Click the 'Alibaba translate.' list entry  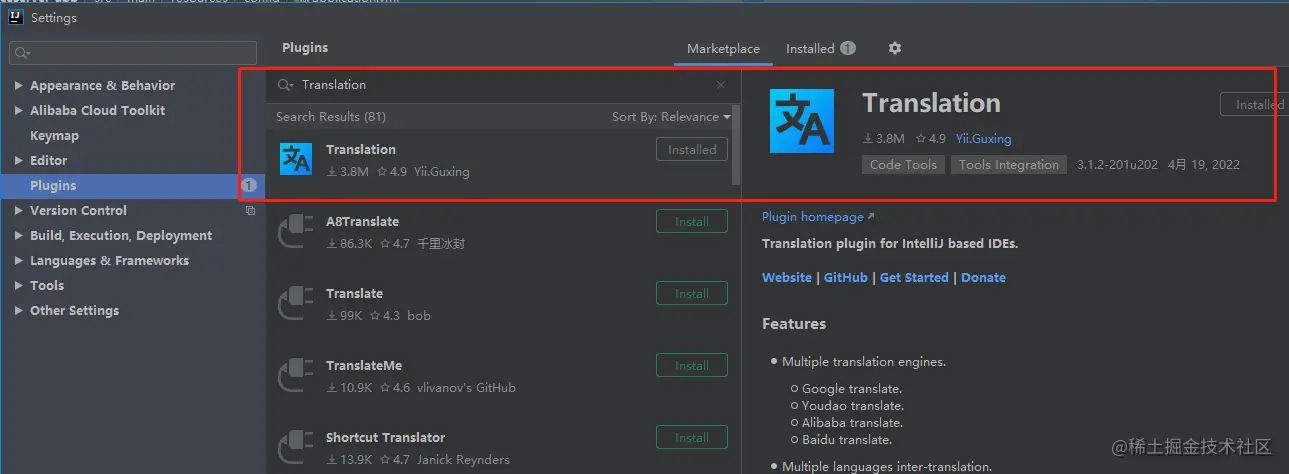coord(853,423)
